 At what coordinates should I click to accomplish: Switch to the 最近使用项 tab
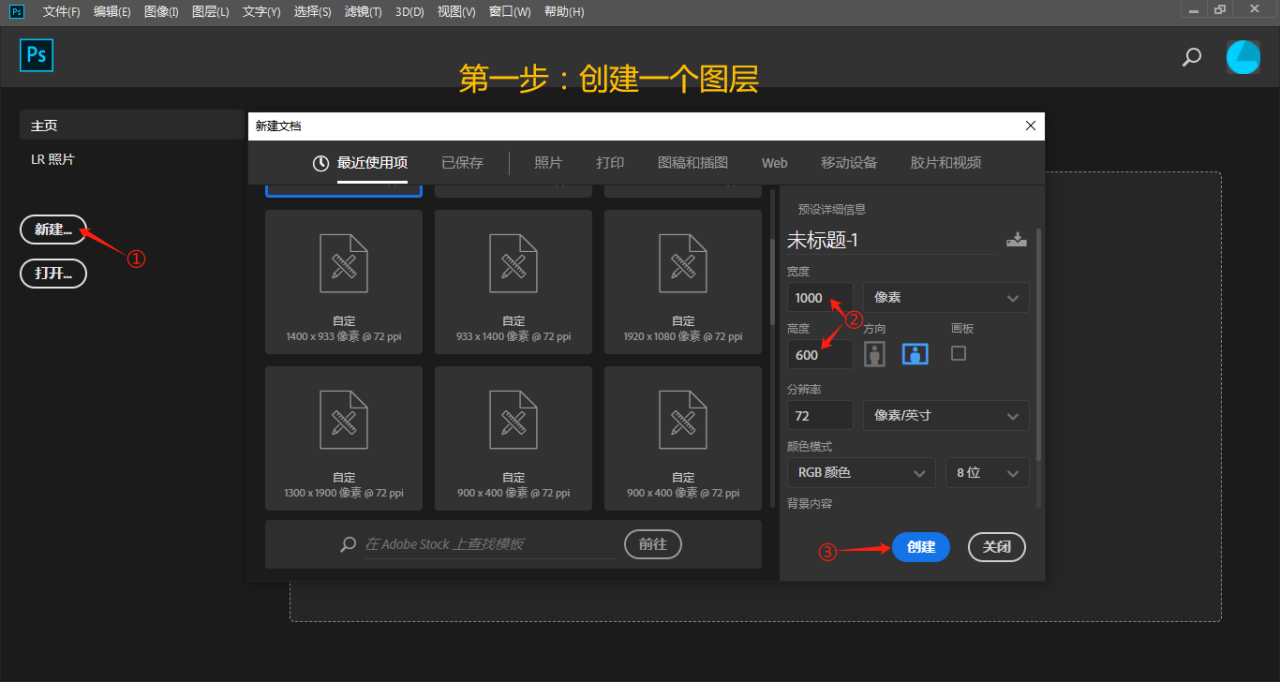coord(372,163)
